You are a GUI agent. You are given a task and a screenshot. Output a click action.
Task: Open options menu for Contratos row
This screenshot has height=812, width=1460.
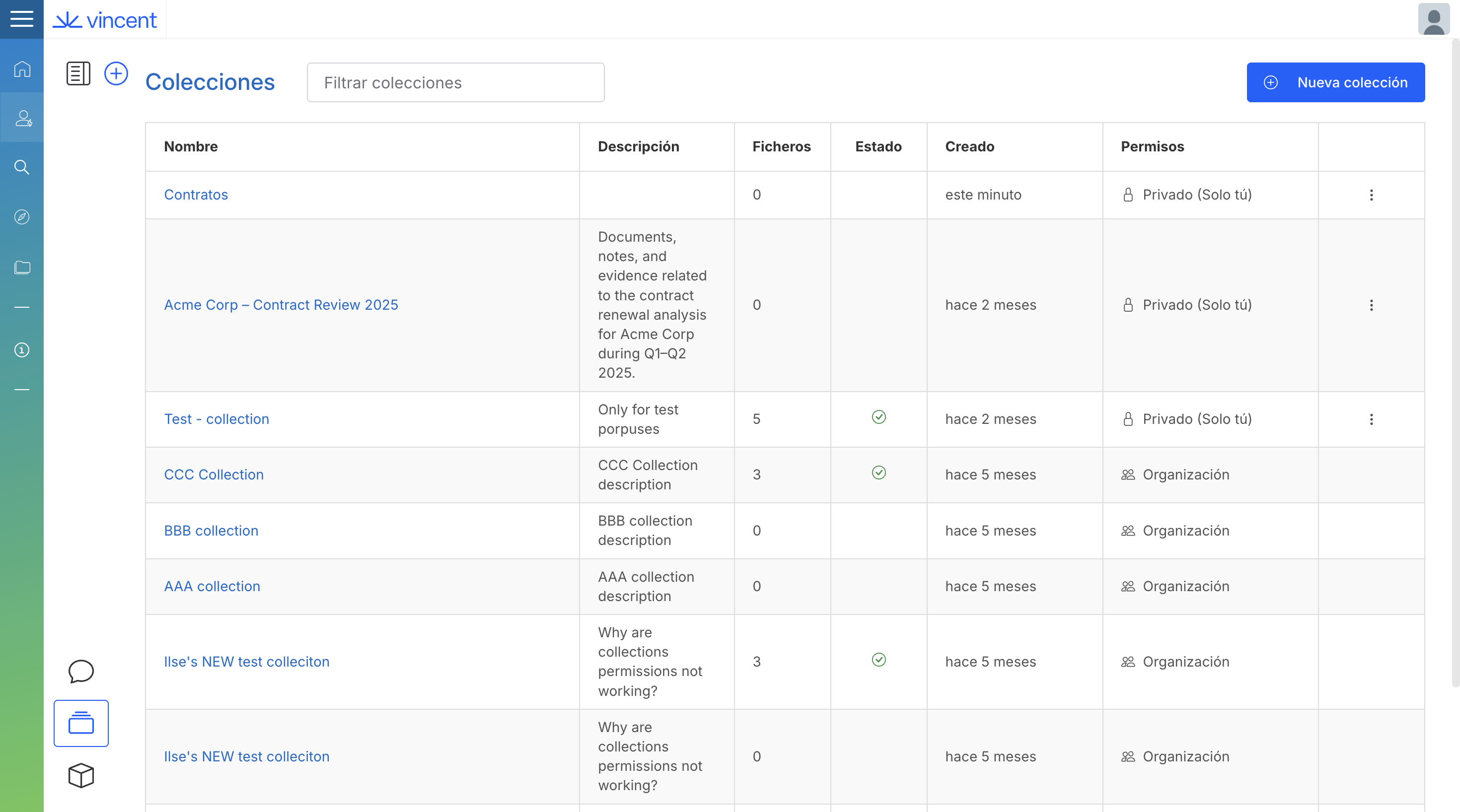click(1371, 195)
